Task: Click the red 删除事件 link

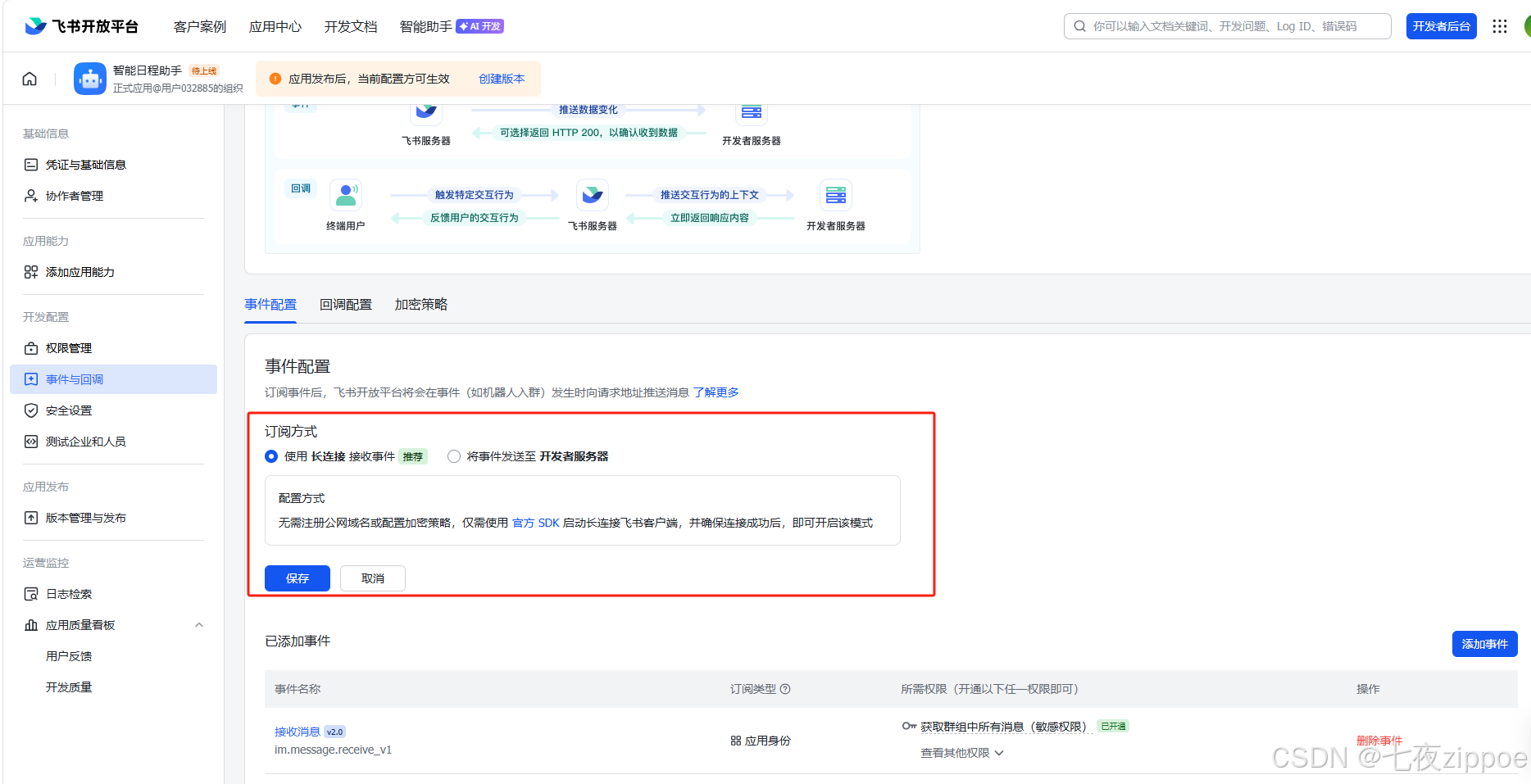Action: [x=1379, y=741]
